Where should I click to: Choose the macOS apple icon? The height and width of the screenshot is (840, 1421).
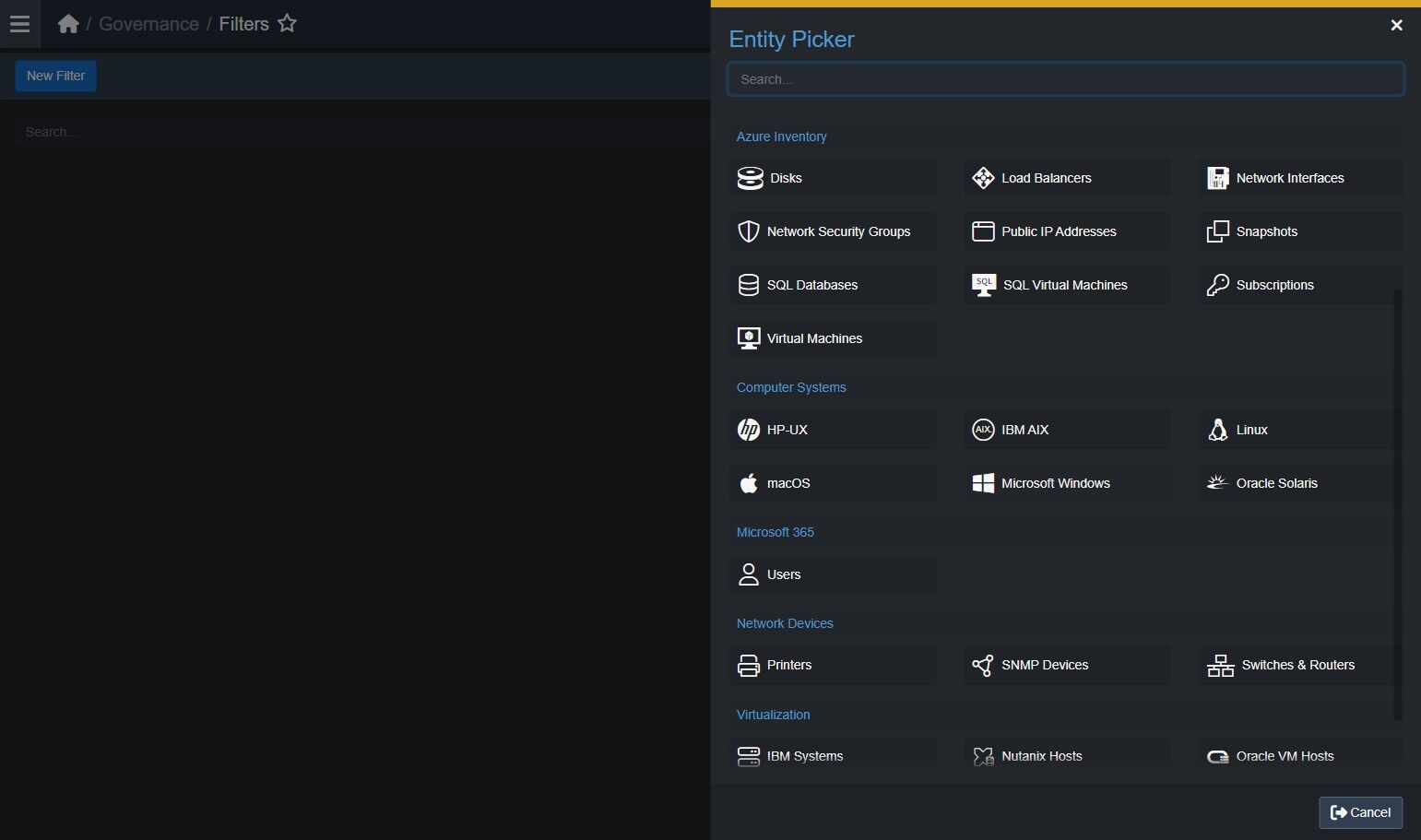(x=749, y=483)
